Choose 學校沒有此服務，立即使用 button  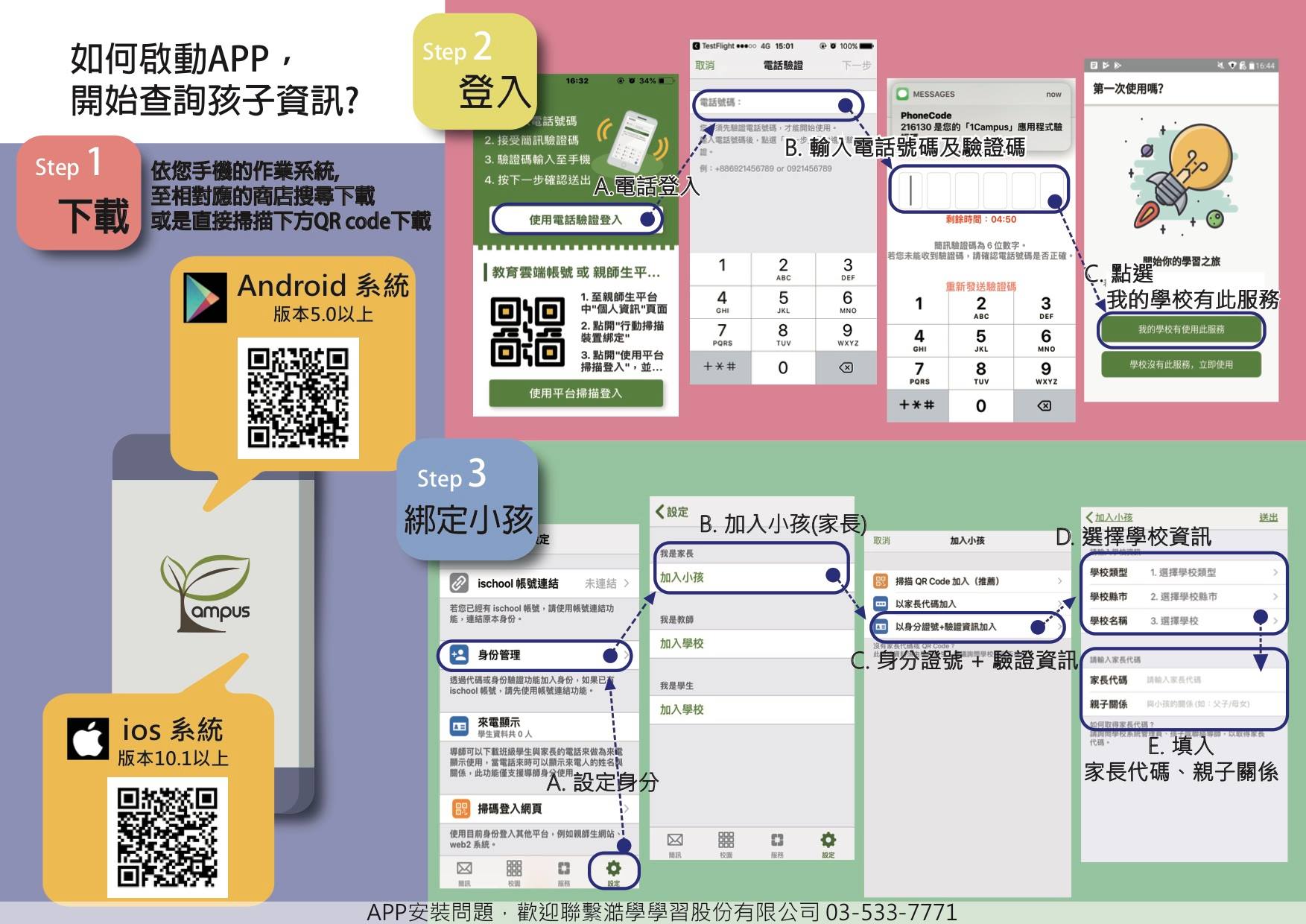(1181, 364)
